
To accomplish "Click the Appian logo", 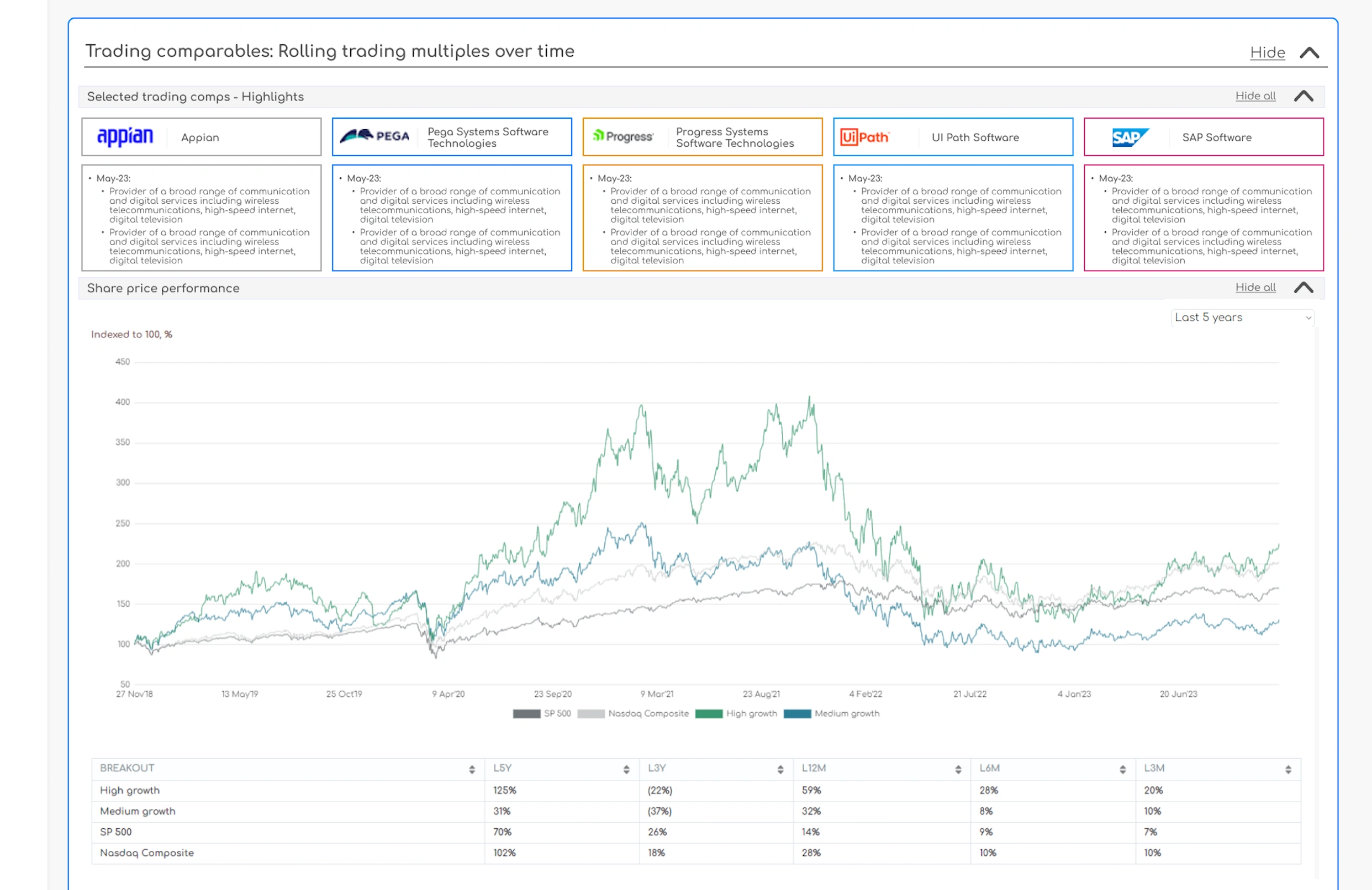I will (125, 137).
